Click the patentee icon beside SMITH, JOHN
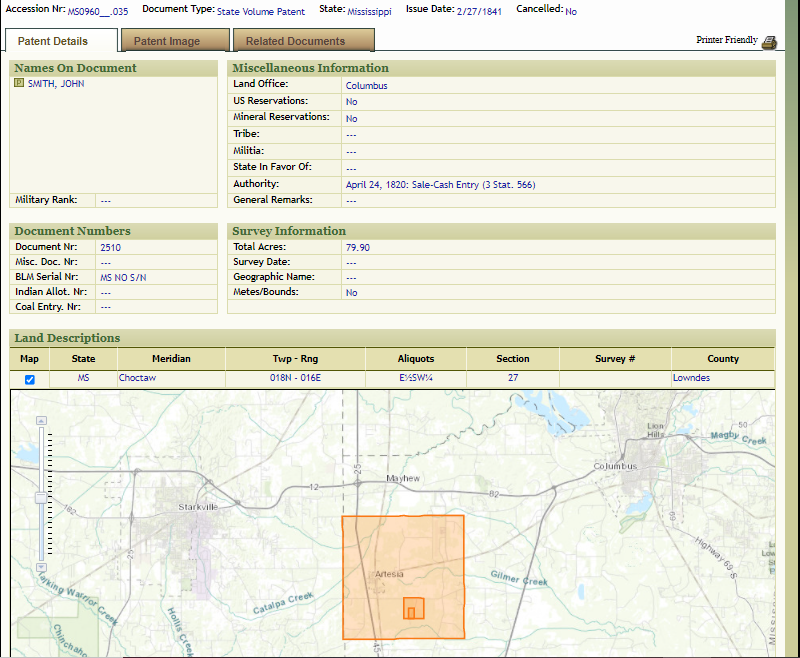 click(19, 84)
